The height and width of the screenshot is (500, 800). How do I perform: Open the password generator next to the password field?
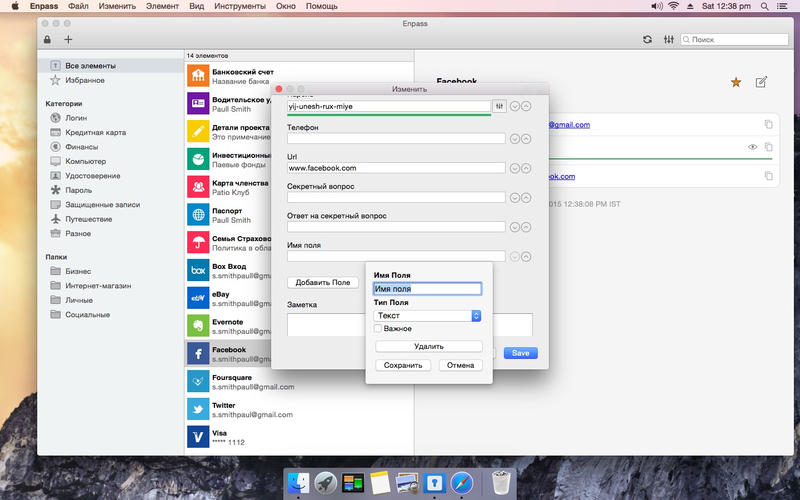point(499,106)
